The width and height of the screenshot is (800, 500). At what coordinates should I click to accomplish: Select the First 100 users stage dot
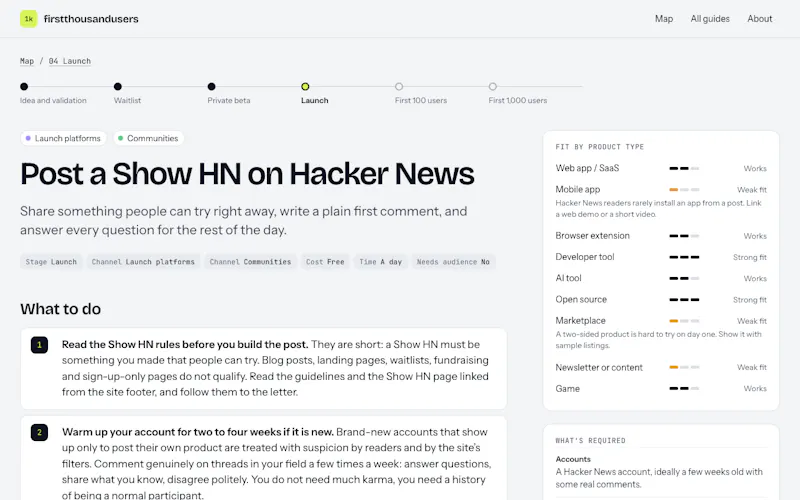point(399,86)
